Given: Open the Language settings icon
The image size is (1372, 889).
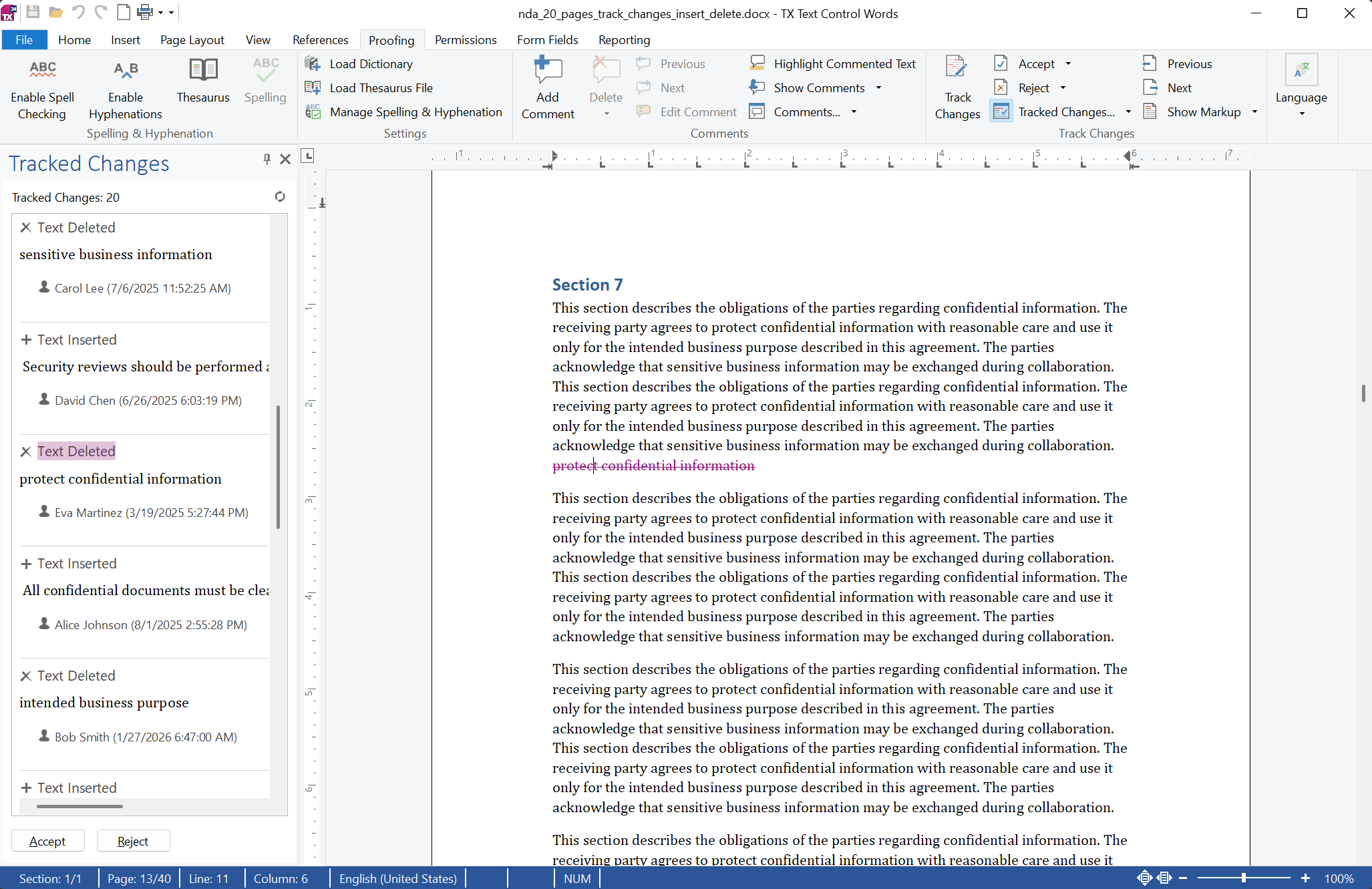Looking at the screenshot, I should (x=1301, y=71).
